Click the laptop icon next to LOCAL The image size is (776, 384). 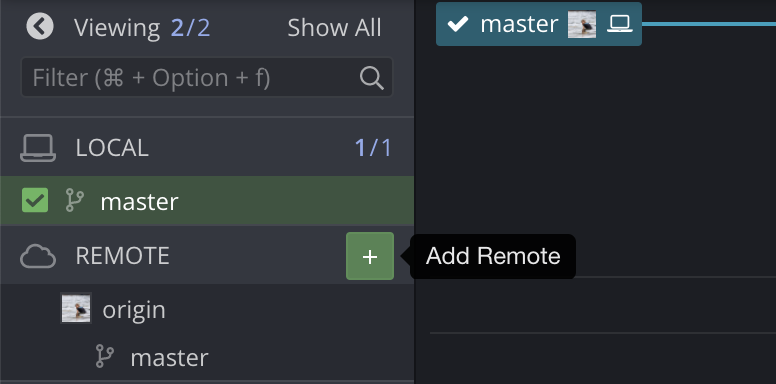(x=38, y=148)
